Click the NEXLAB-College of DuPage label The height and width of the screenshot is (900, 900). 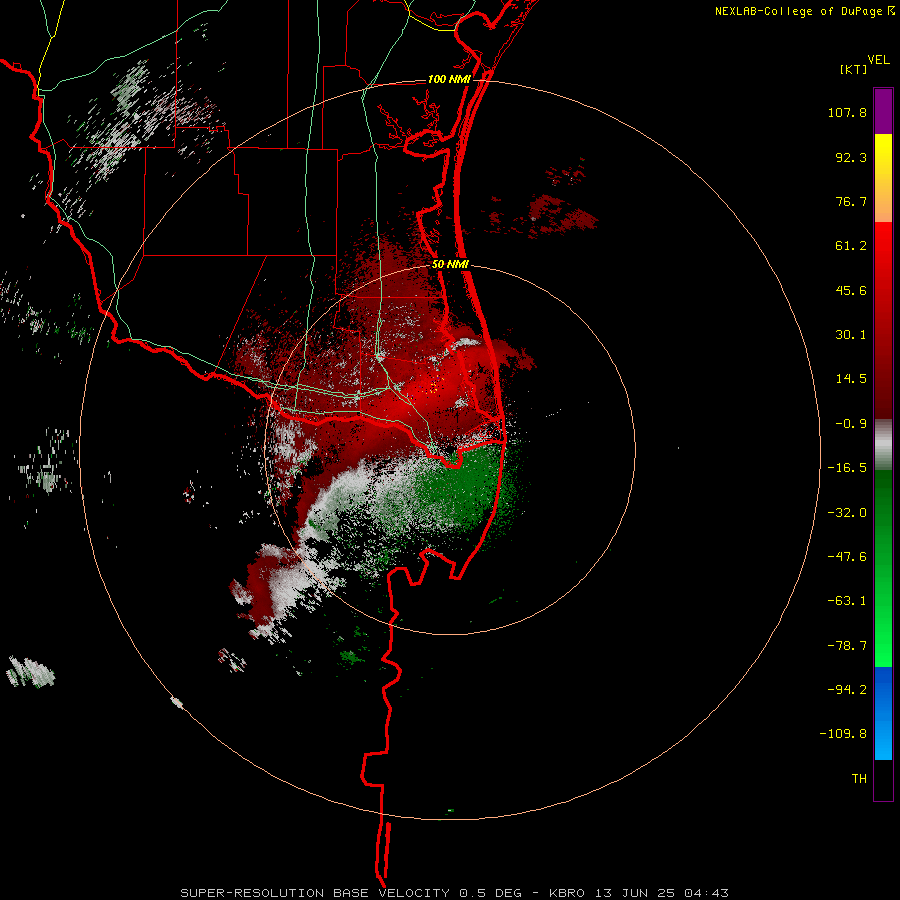[799, 11]
